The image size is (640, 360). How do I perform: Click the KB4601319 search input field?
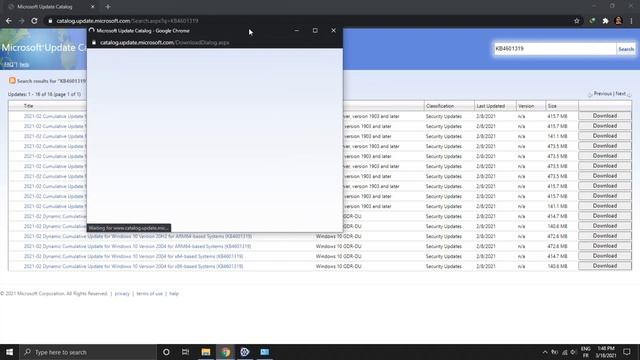[x=554, y=49]
